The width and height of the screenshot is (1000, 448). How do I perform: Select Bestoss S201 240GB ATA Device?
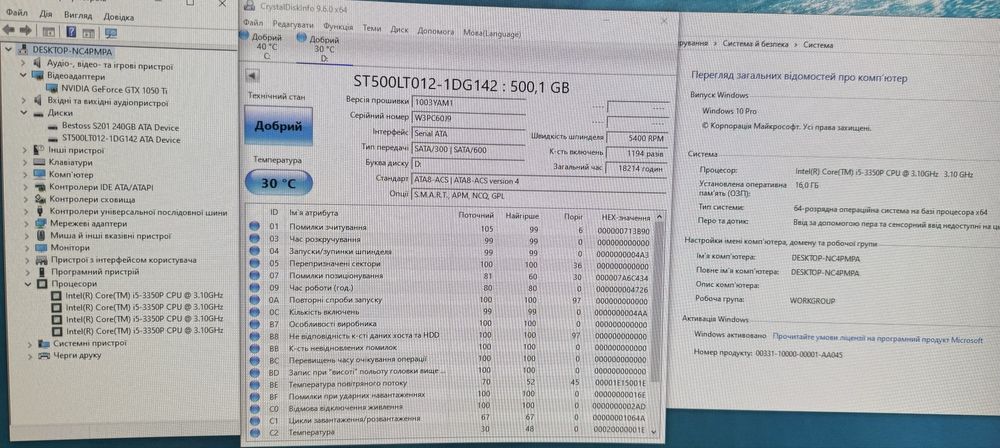(120, 127)
